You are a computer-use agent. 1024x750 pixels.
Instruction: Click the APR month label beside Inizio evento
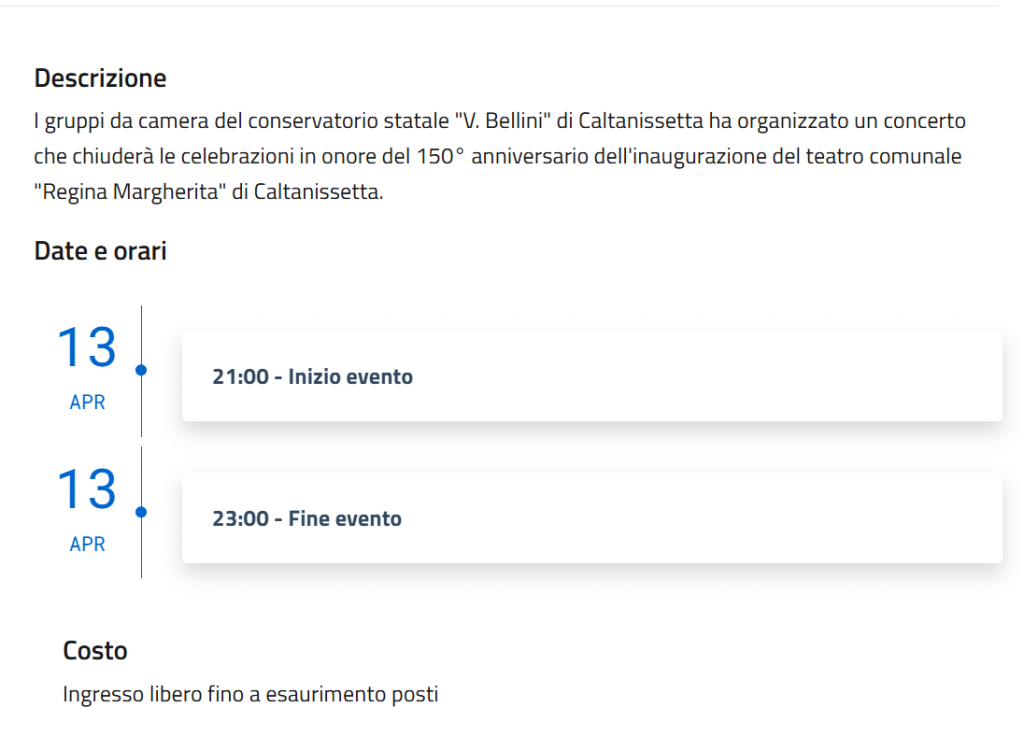click(x=87, y=403)
